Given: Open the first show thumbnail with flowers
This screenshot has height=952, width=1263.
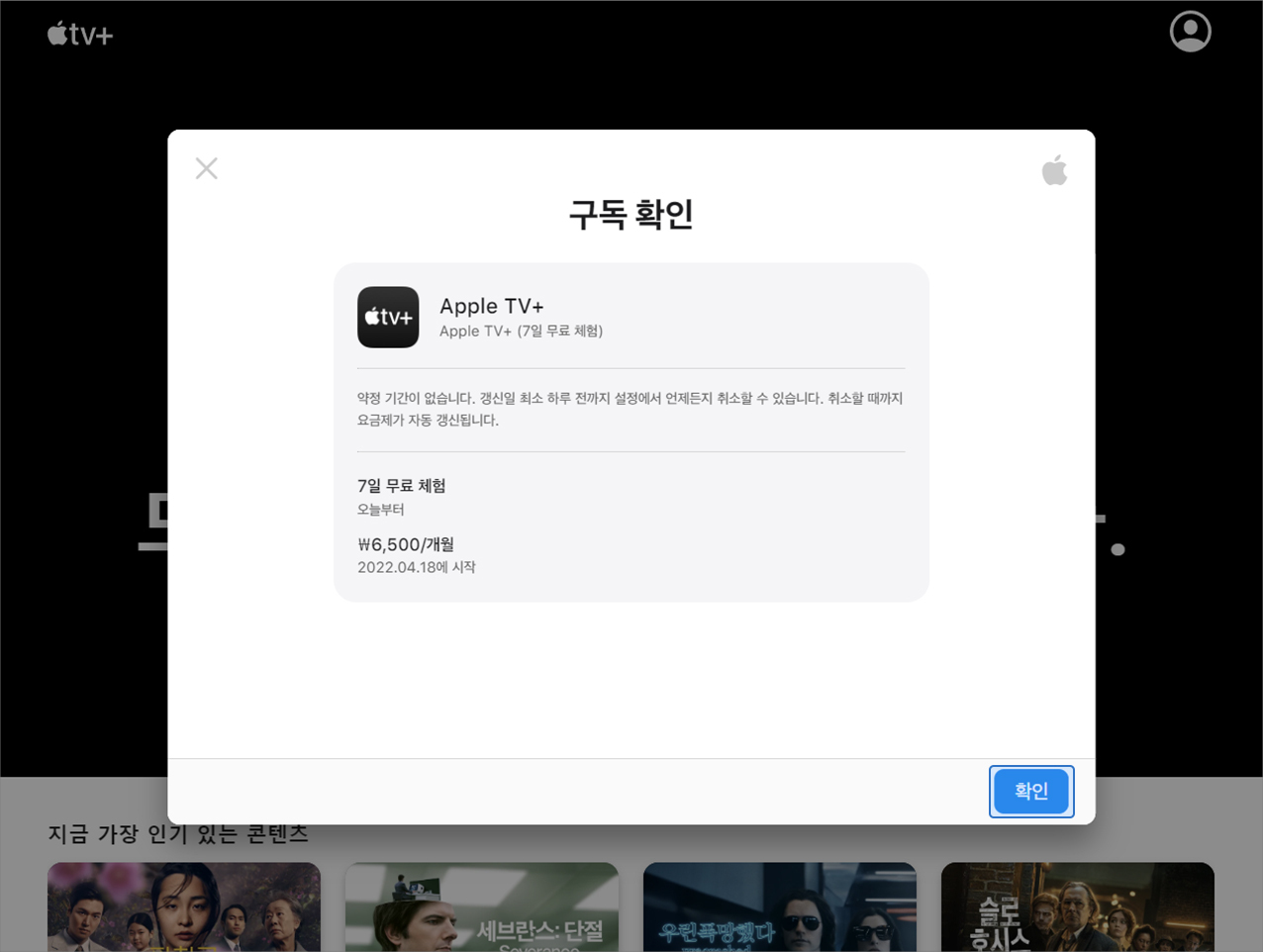Looking at the screenshot, I should pos(184,906).
